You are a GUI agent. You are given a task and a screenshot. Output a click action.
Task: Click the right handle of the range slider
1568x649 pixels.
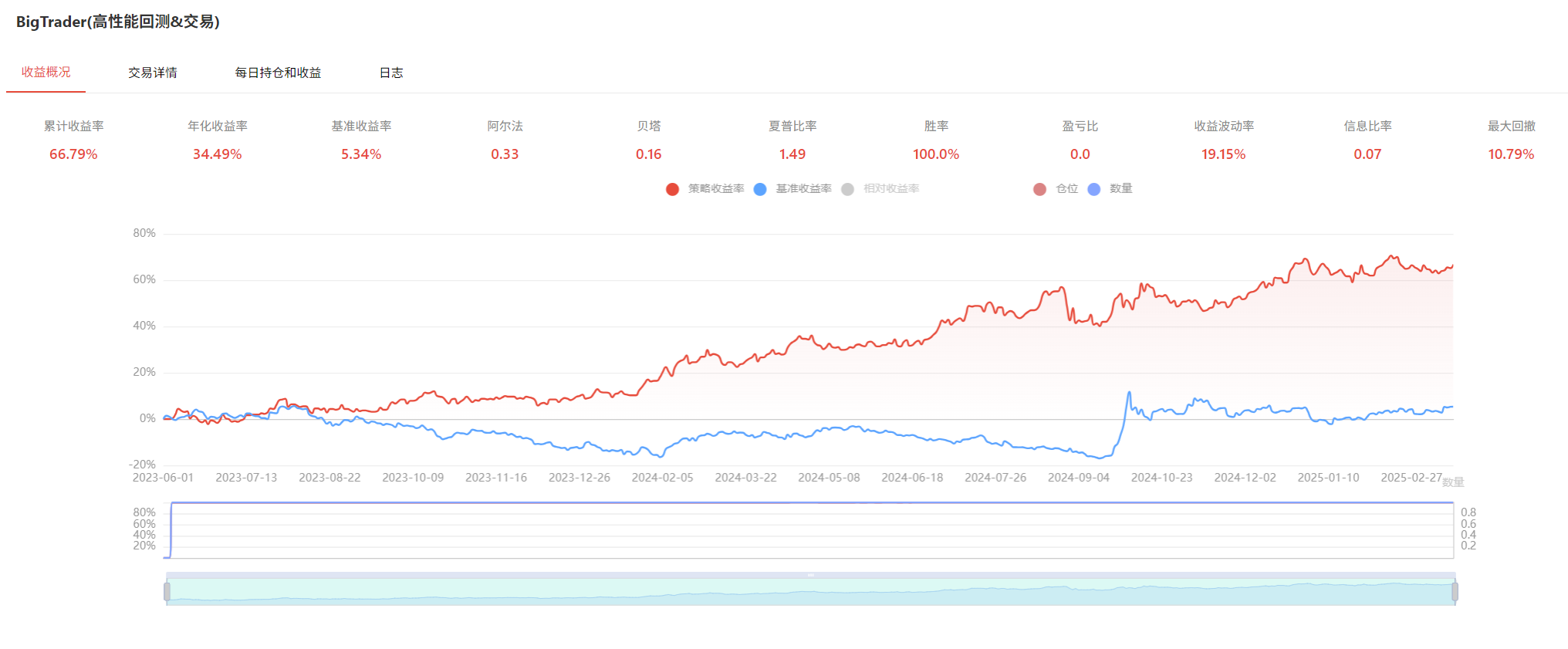[1455, 592]
